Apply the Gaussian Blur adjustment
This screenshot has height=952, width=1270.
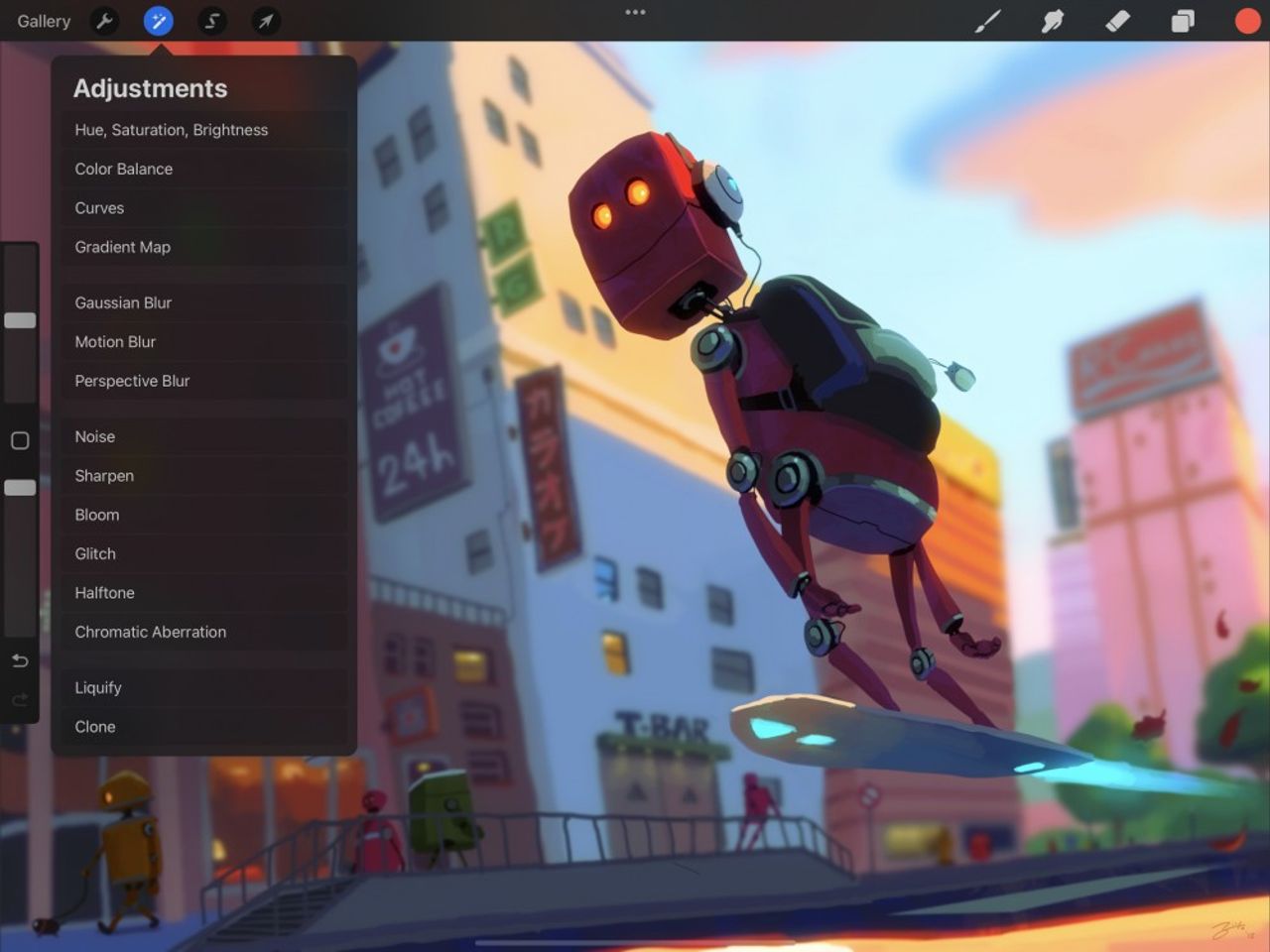123,302
